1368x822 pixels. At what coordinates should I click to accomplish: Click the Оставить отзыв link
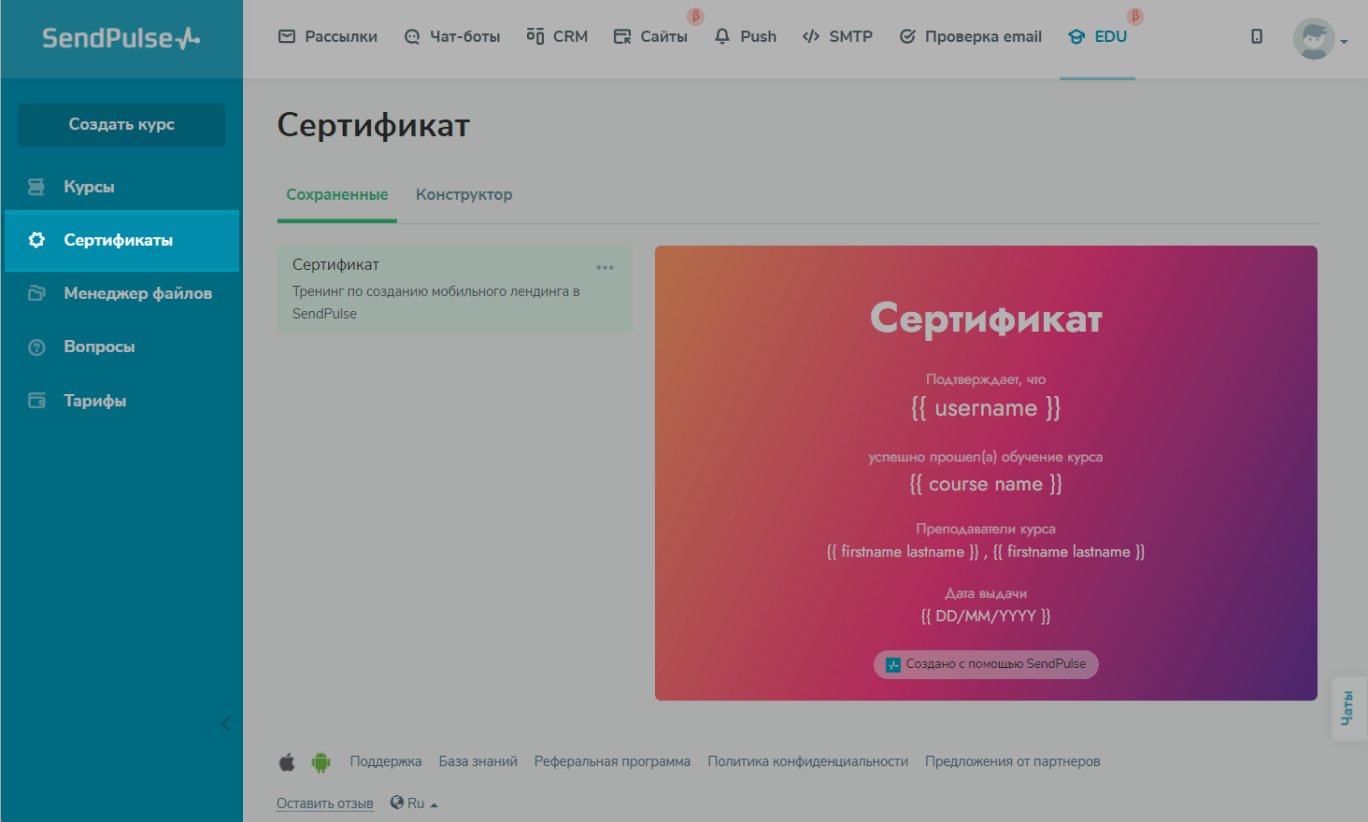[x=325, y=803]
